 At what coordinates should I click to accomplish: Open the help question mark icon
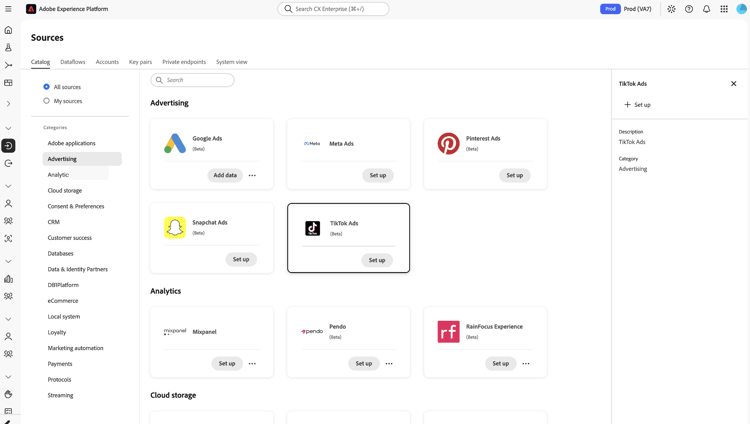(x=689, y=9)
